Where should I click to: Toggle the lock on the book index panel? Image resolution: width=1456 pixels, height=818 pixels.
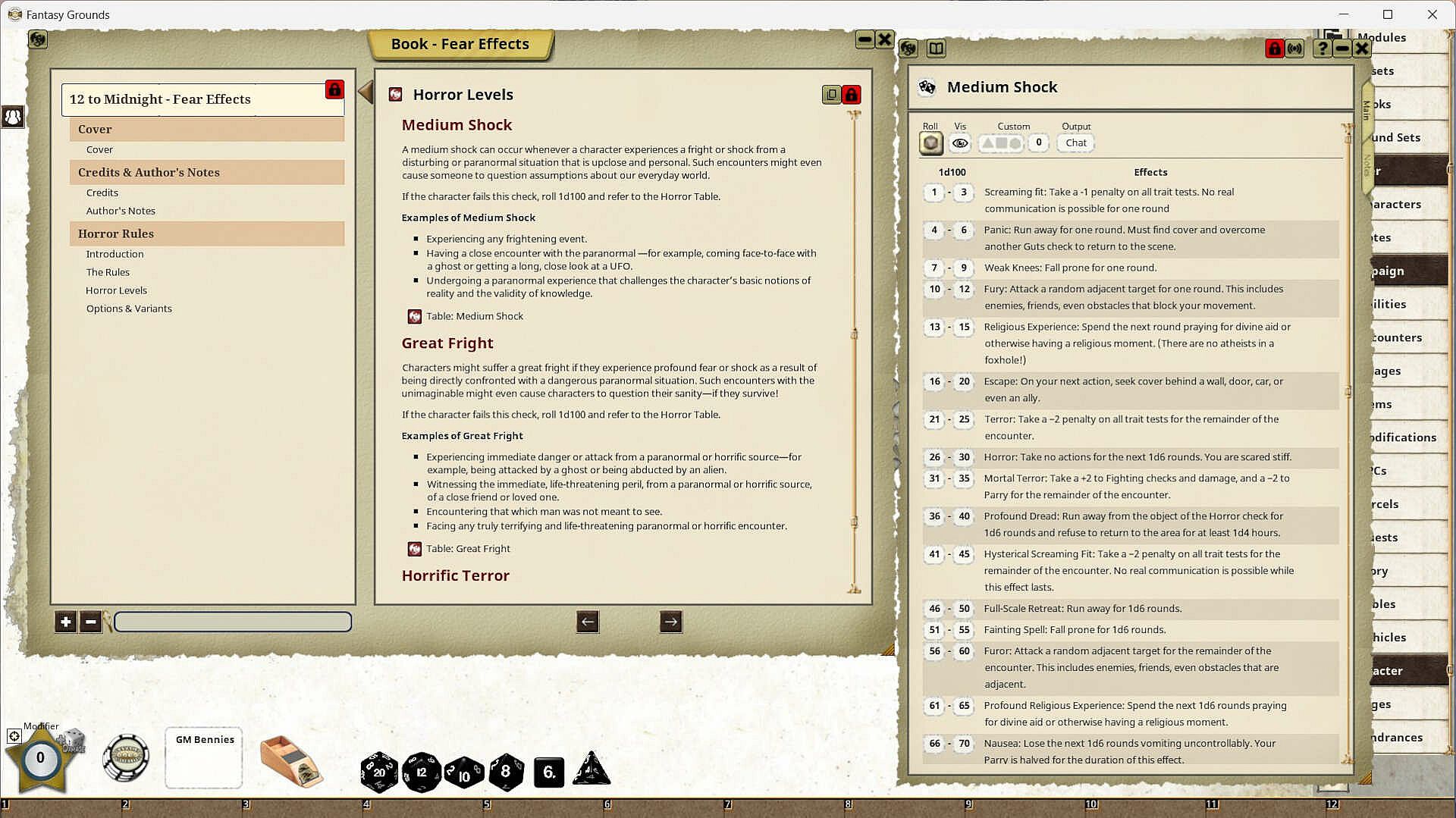(334, 89)
